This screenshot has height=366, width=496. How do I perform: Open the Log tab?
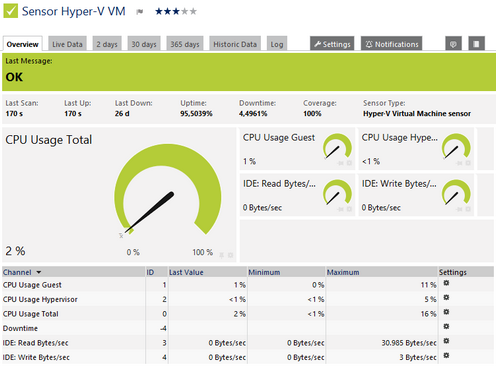point(277,44)
